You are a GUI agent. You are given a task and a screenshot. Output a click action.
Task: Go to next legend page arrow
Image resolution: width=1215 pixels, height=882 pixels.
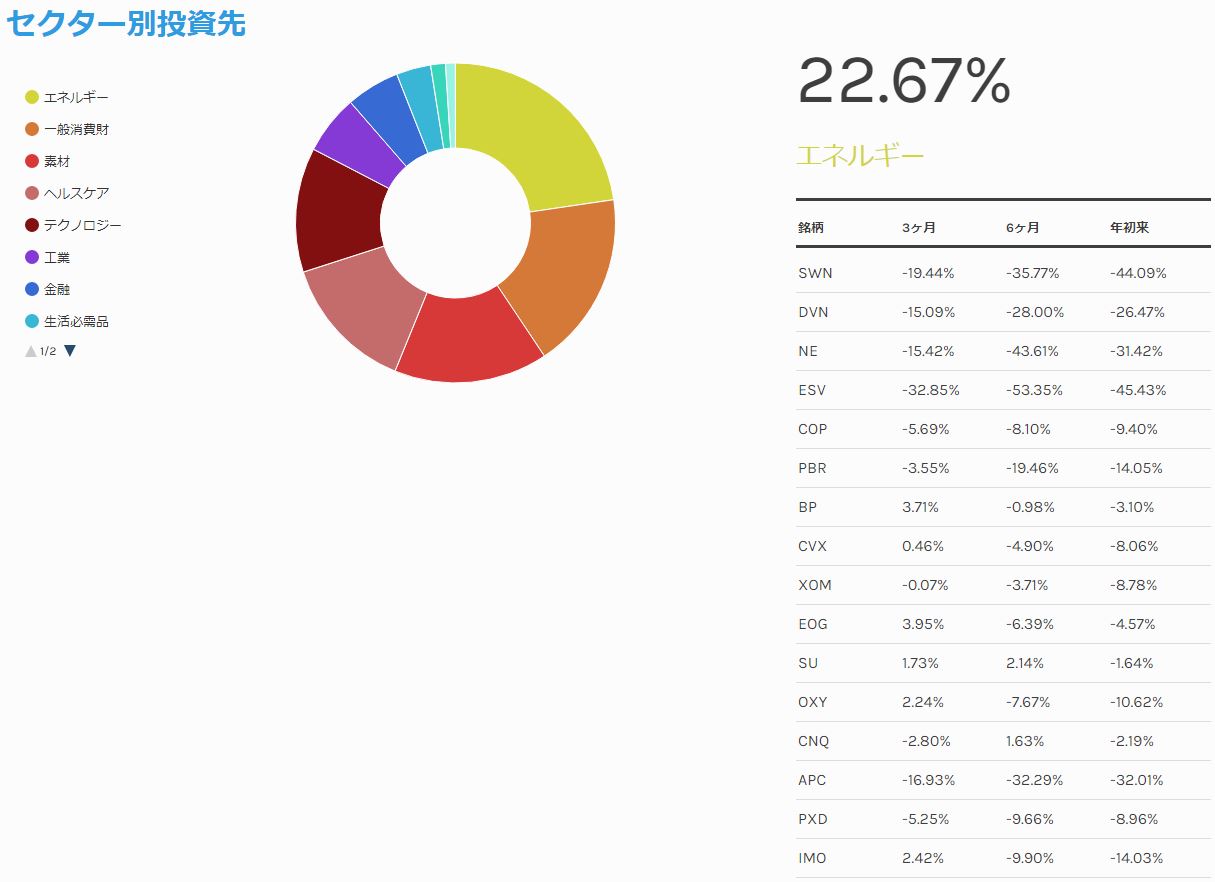(70, 351)
